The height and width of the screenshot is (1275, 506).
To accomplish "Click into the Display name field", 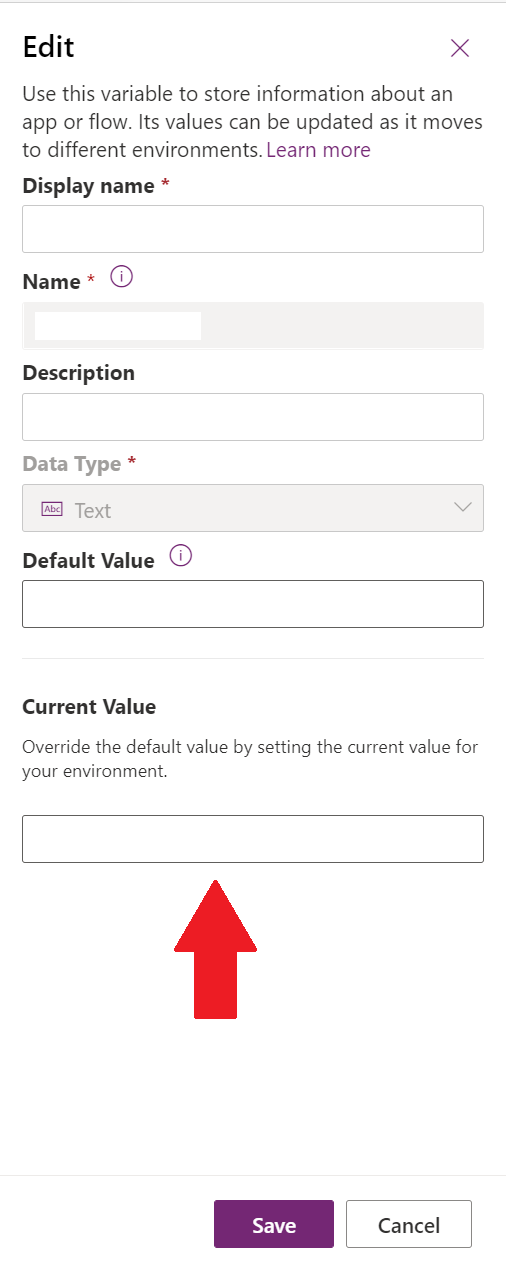I will coord(253,229).
